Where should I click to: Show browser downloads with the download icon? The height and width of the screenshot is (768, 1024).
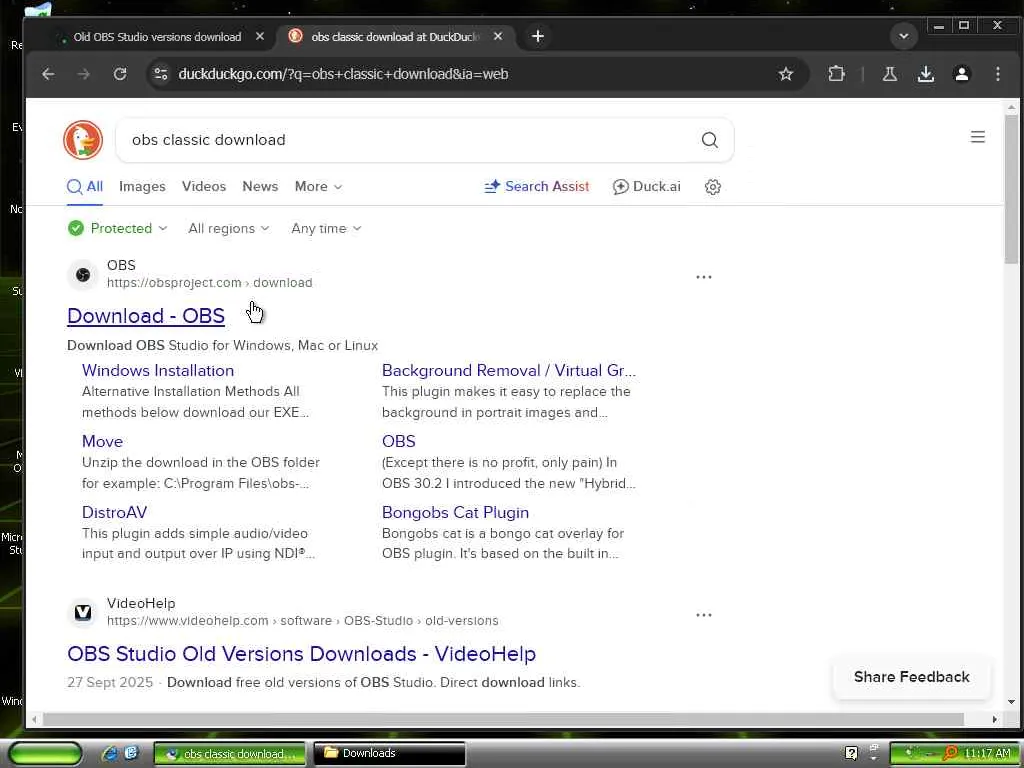point(925,74)
